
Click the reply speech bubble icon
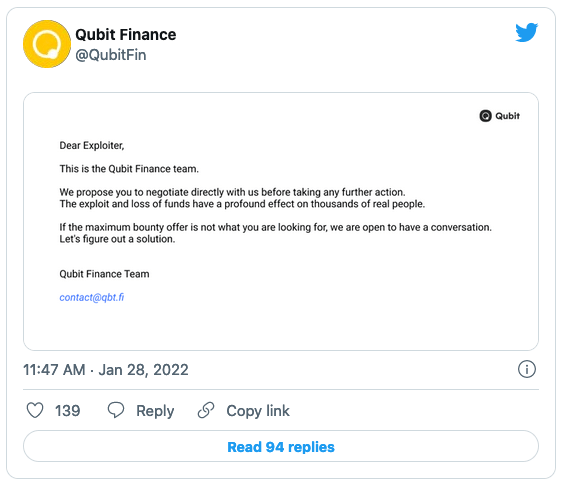[116, 410]
